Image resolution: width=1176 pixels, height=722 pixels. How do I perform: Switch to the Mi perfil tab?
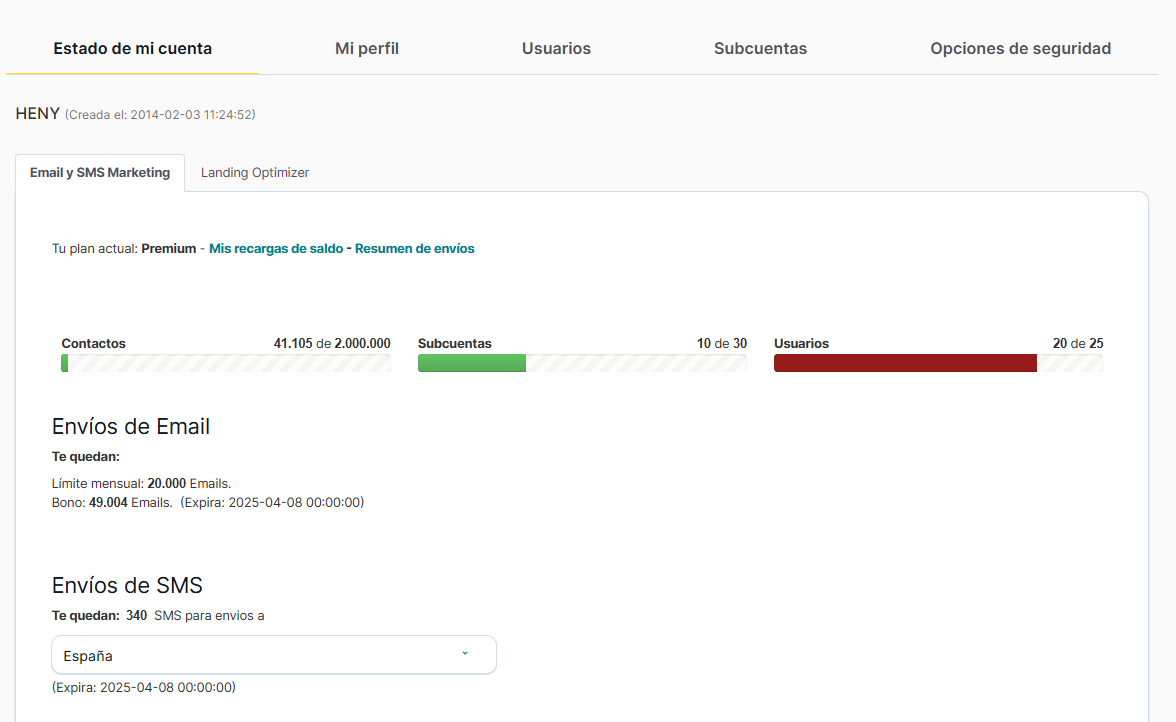coord(367,48)
